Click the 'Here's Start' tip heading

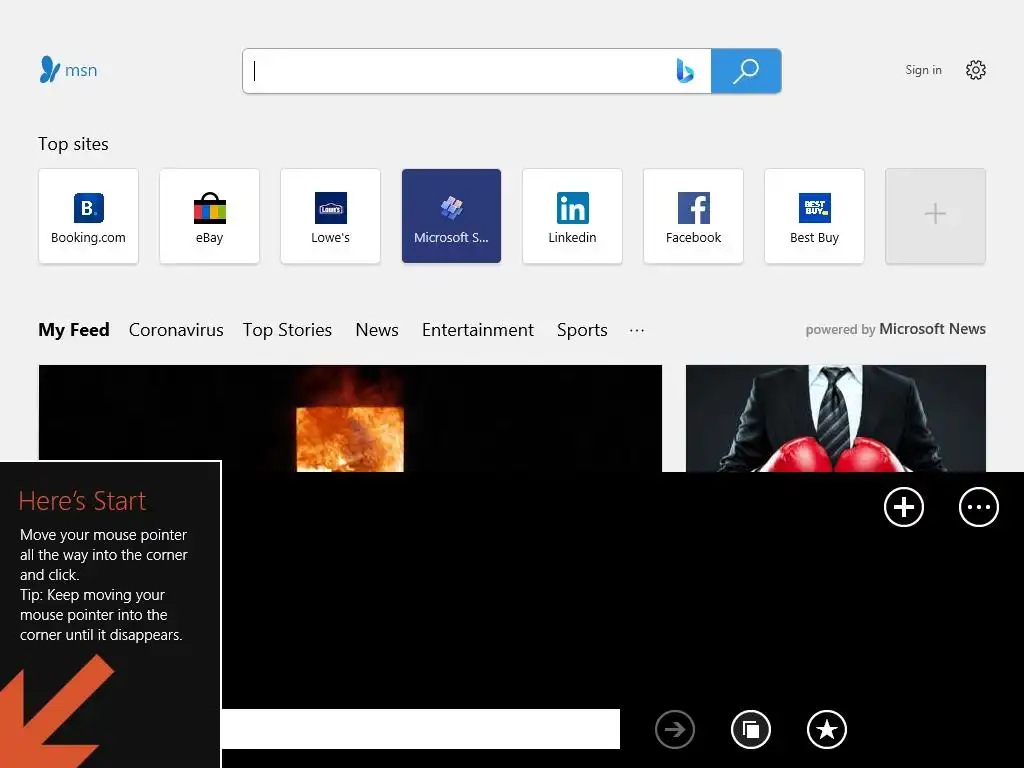click(82, 501)
